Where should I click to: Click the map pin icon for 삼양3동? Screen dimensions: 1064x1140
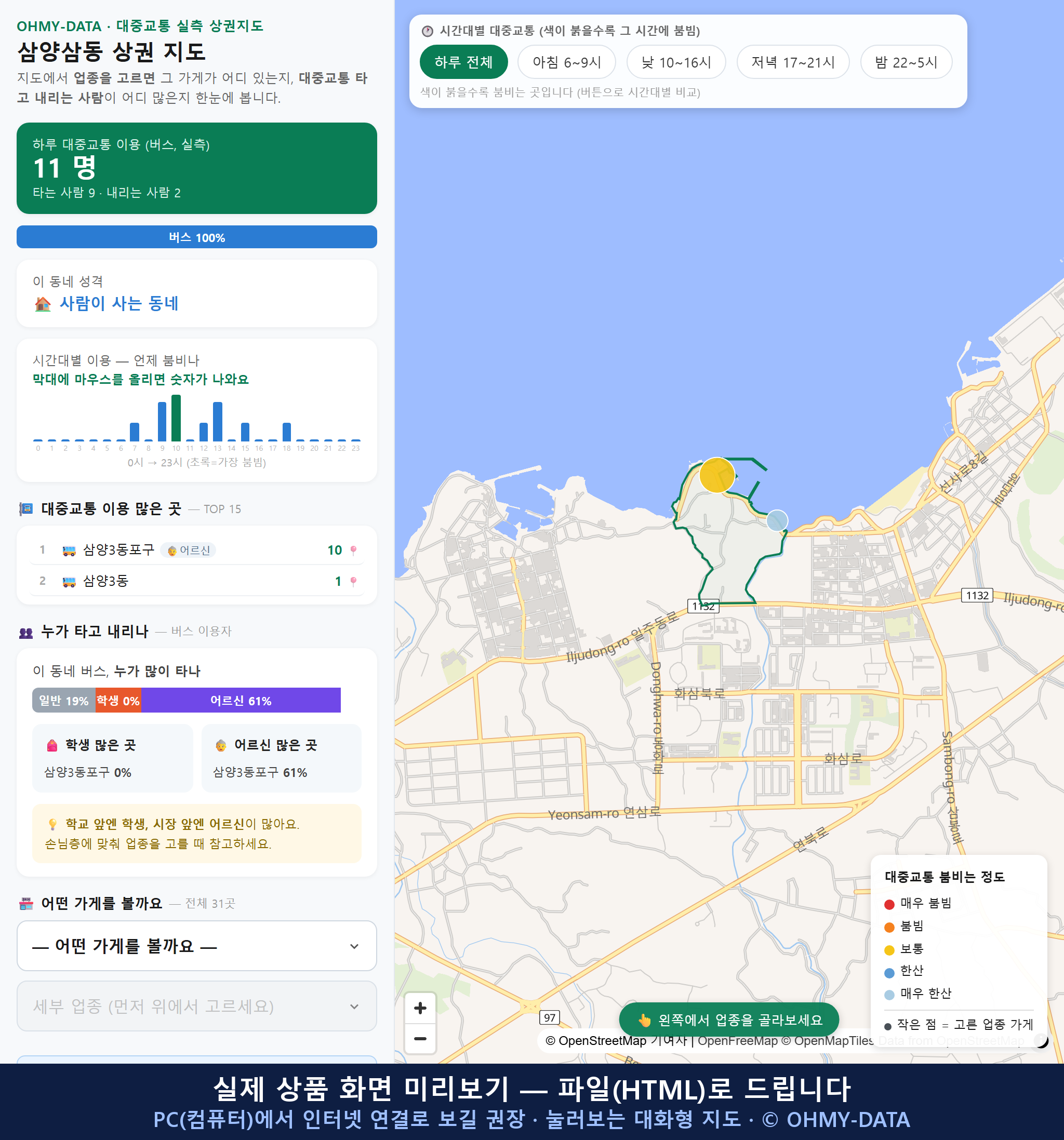[x=353, y=582]
